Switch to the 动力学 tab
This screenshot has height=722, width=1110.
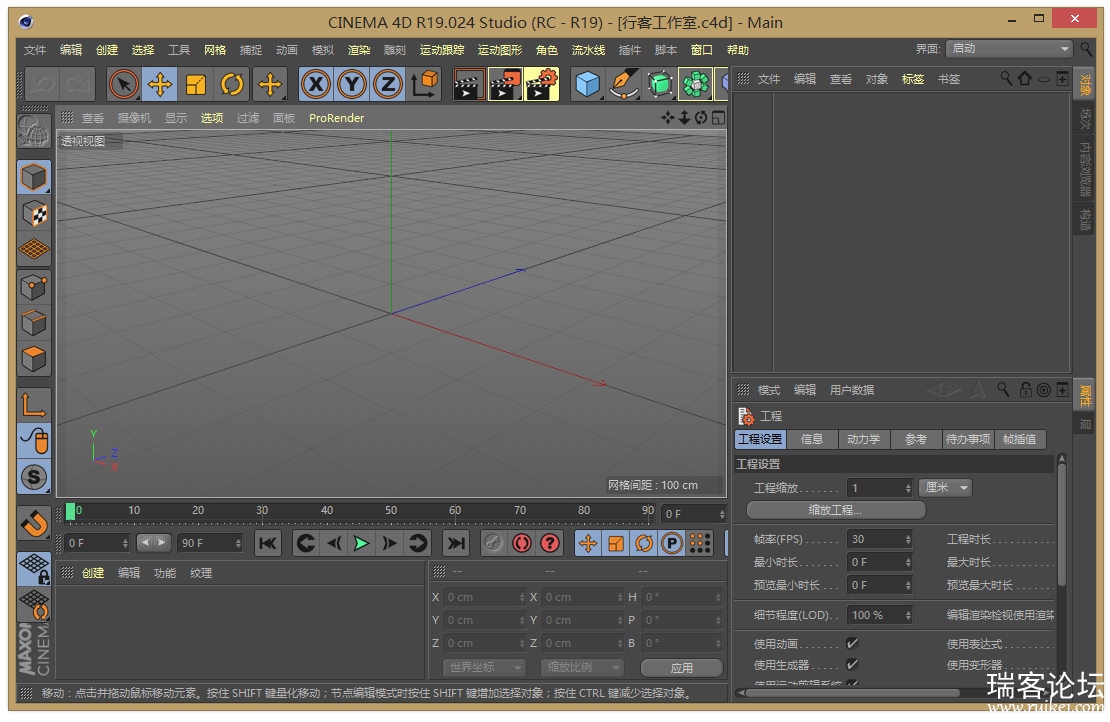coord(864,439)
